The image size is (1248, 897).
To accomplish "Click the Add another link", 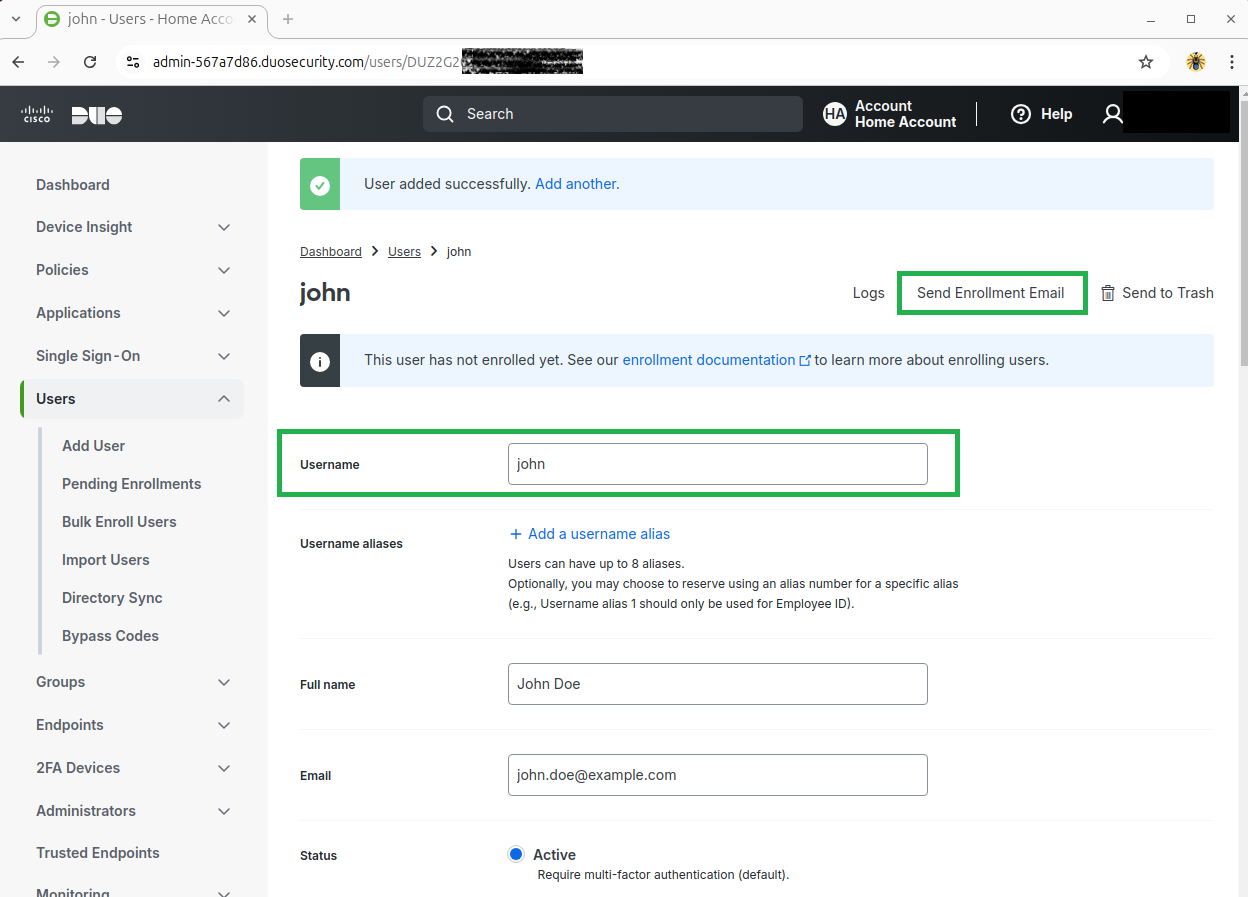I will click(x=577, y=184).
